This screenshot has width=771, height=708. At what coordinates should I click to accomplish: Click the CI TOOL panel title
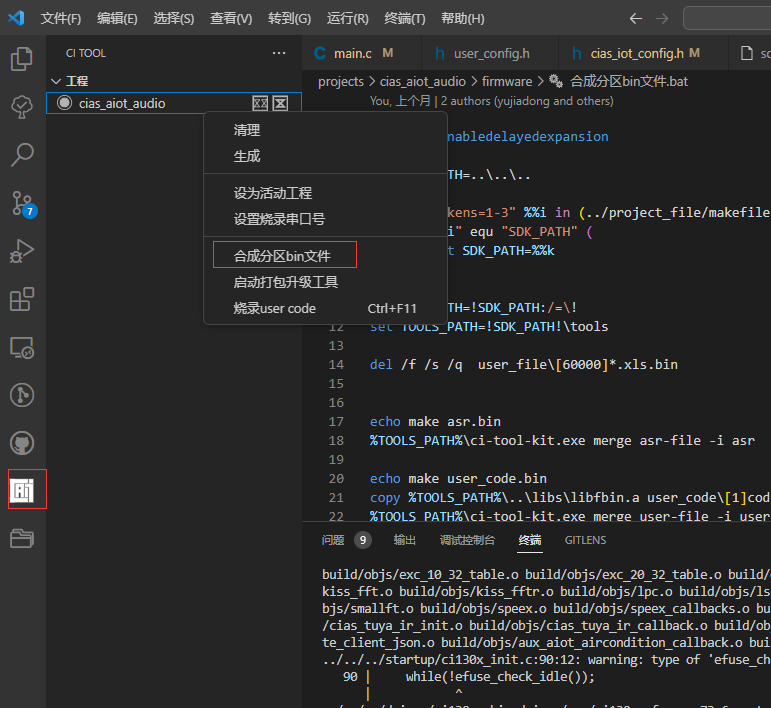[86, 53]
